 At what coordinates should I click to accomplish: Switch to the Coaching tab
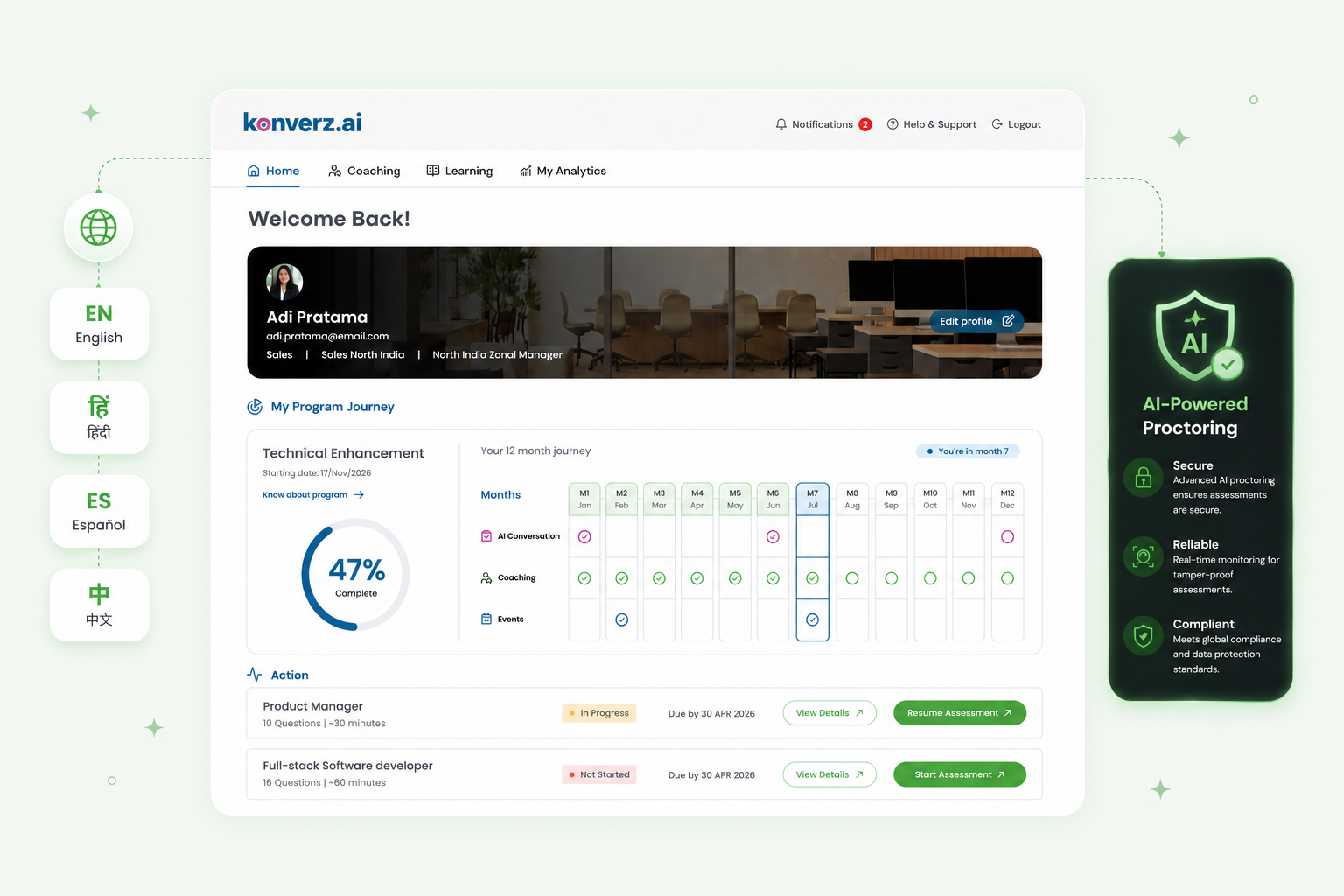[x=364, y=171]
